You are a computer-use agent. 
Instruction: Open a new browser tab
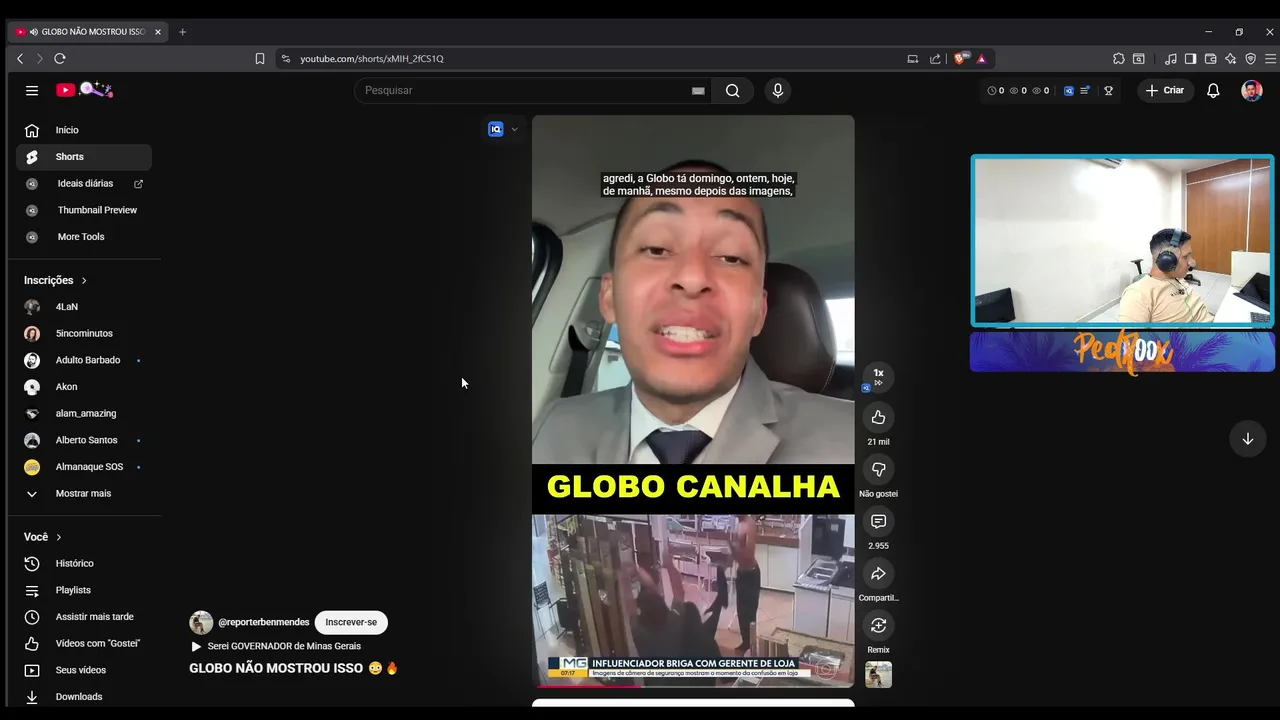click(182, 32)
